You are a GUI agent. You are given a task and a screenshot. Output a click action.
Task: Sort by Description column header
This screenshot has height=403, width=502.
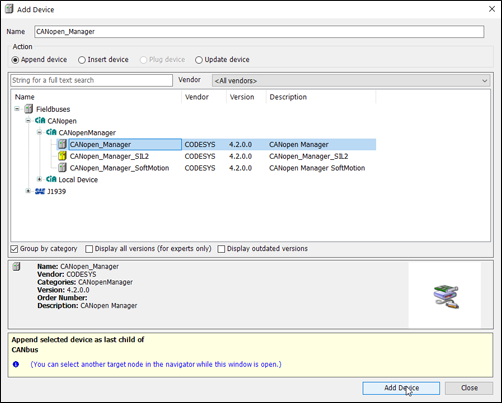click(x=321, y=97)
